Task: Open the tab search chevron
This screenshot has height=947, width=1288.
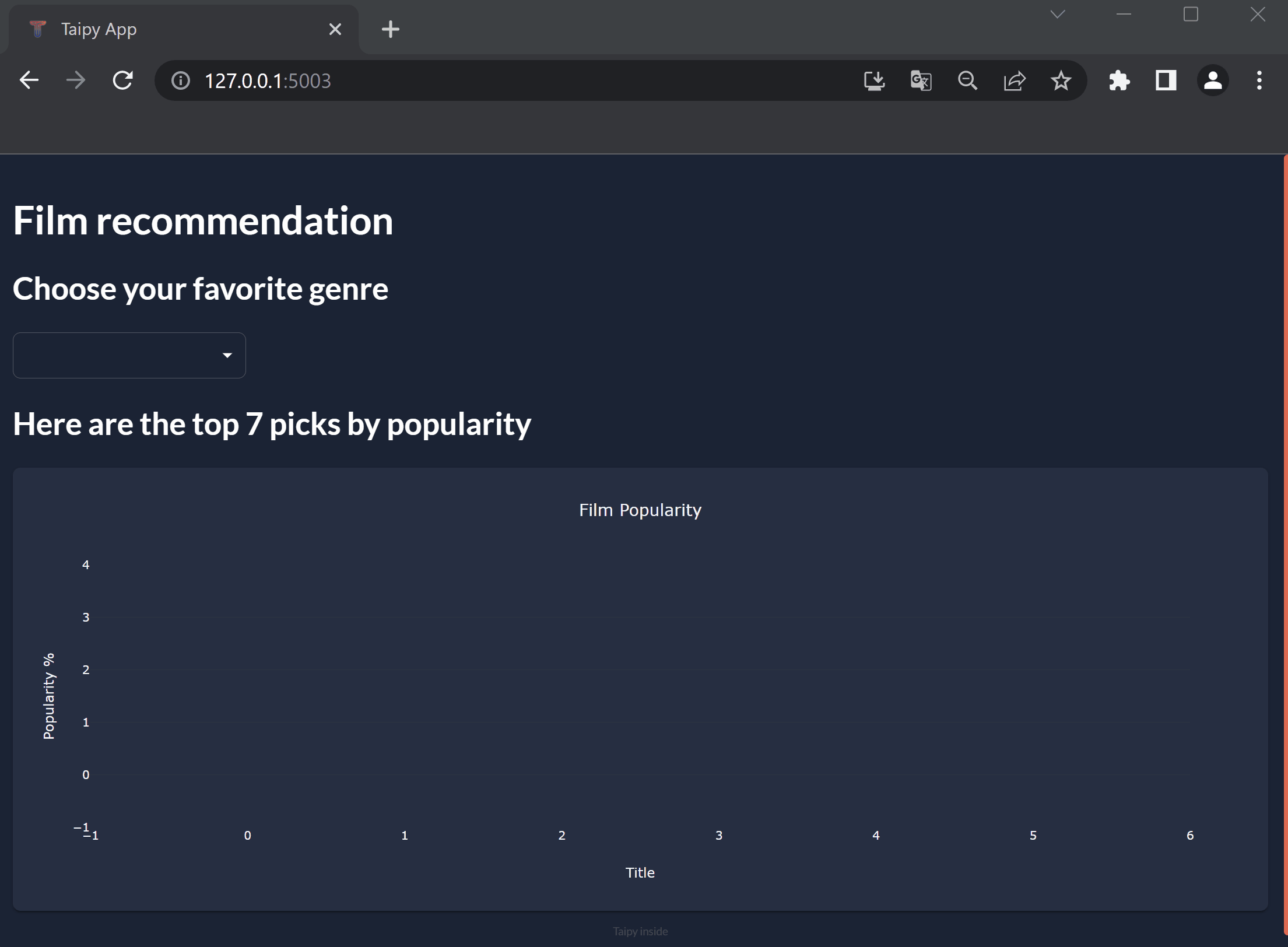Action: pyautogui.click(x=1058, y=14)
